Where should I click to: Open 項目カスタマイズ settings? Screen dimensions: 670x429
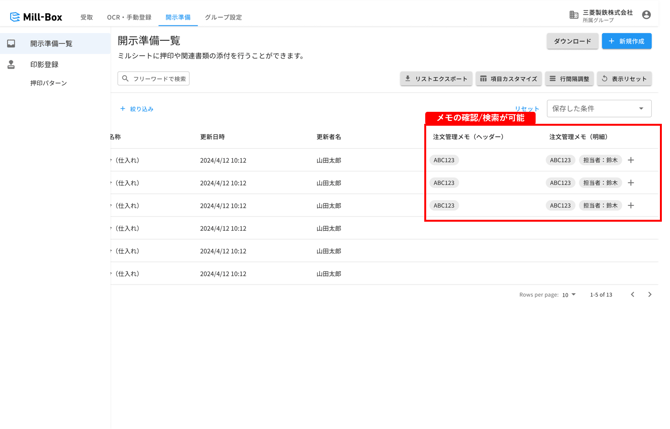click(508, 79)
